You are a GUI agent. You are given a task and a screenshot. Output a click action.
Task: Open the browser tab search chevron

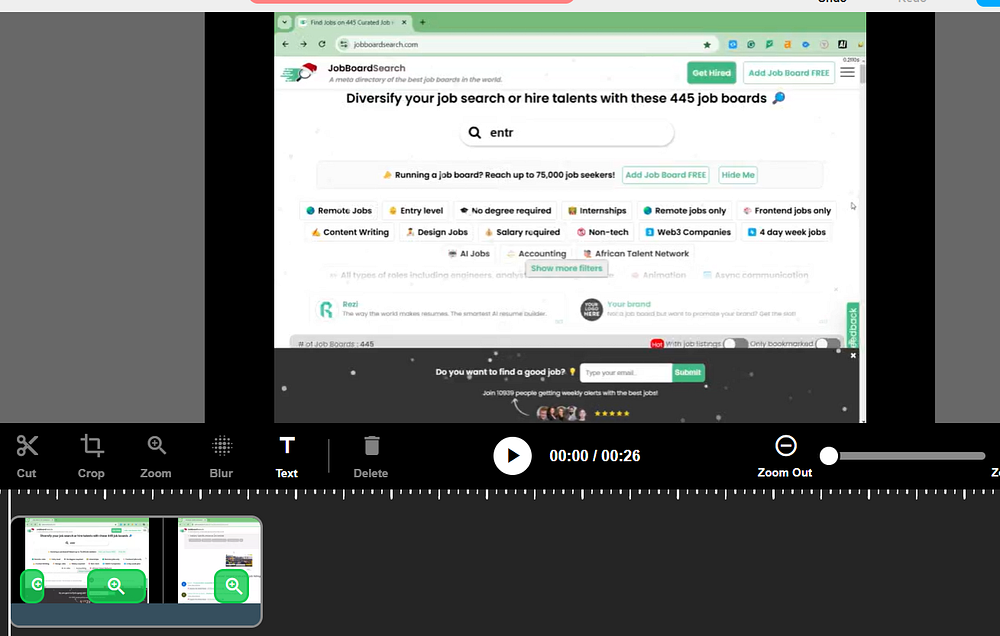tap(284, 22)
